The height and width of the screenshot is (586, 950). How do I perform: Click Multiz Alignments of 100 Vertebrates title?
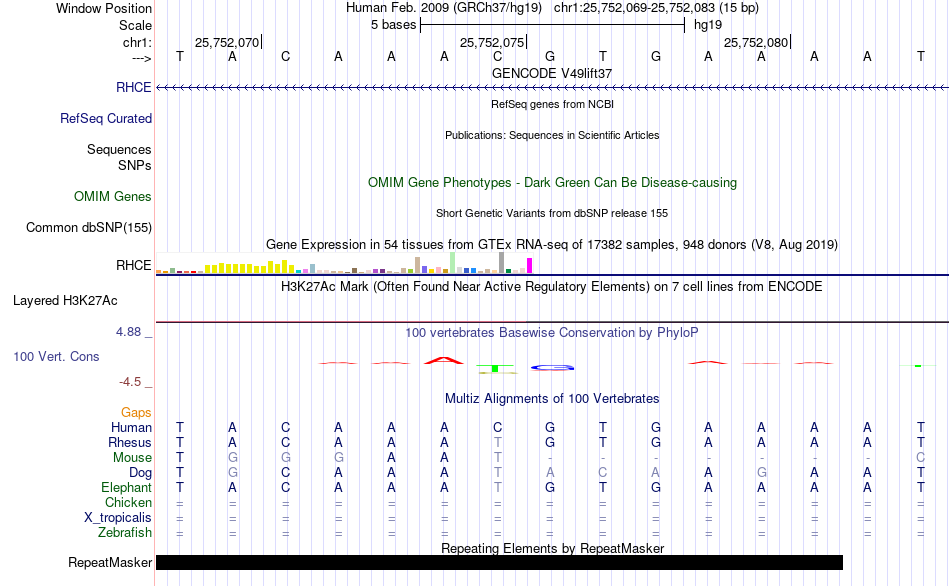[x=552, y=399]
